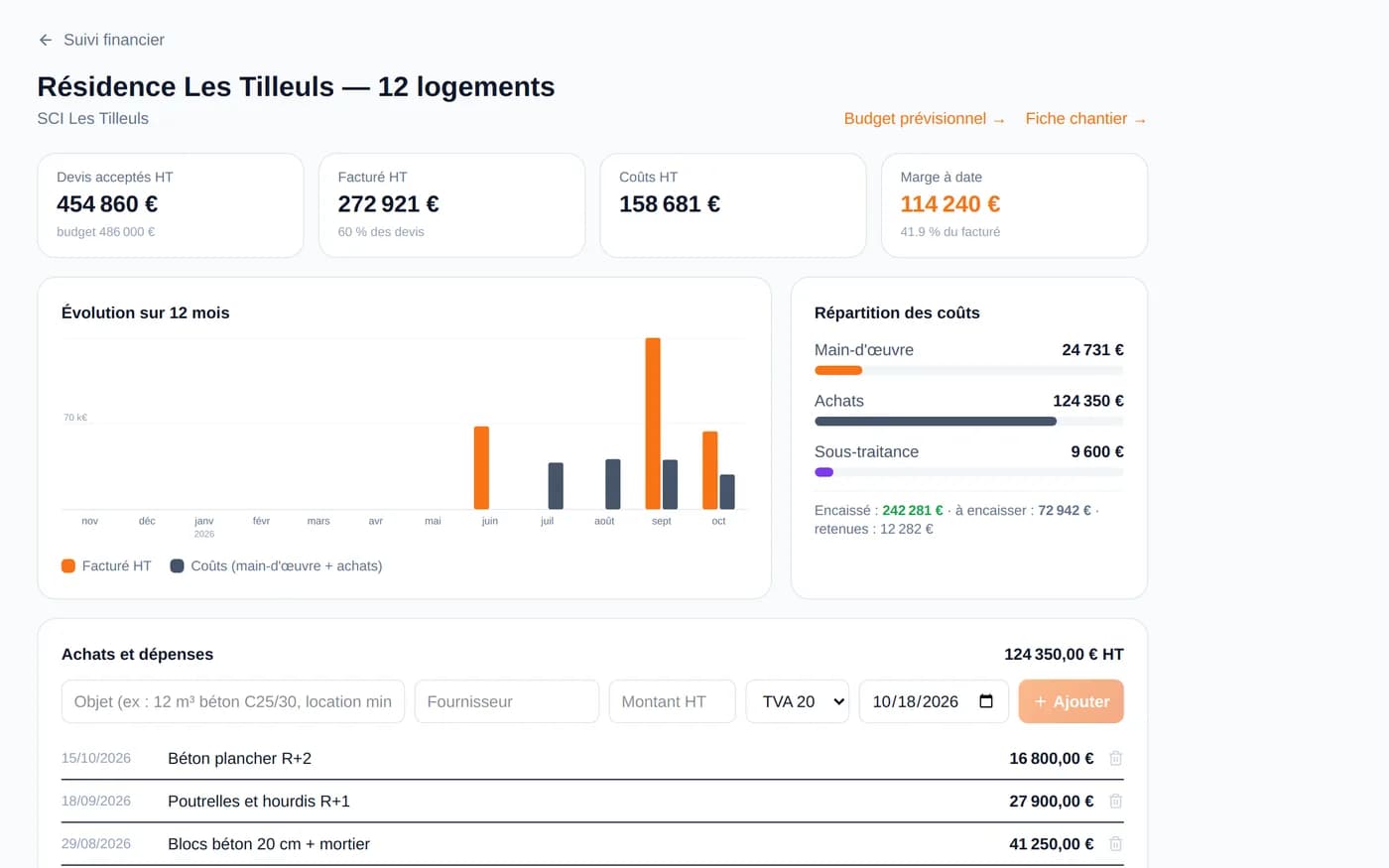Image resolution: width=1389 pixels, height=868 pixels.
Task: Click the Sous-traitance cost progress bar
Action: click(969, 472)
